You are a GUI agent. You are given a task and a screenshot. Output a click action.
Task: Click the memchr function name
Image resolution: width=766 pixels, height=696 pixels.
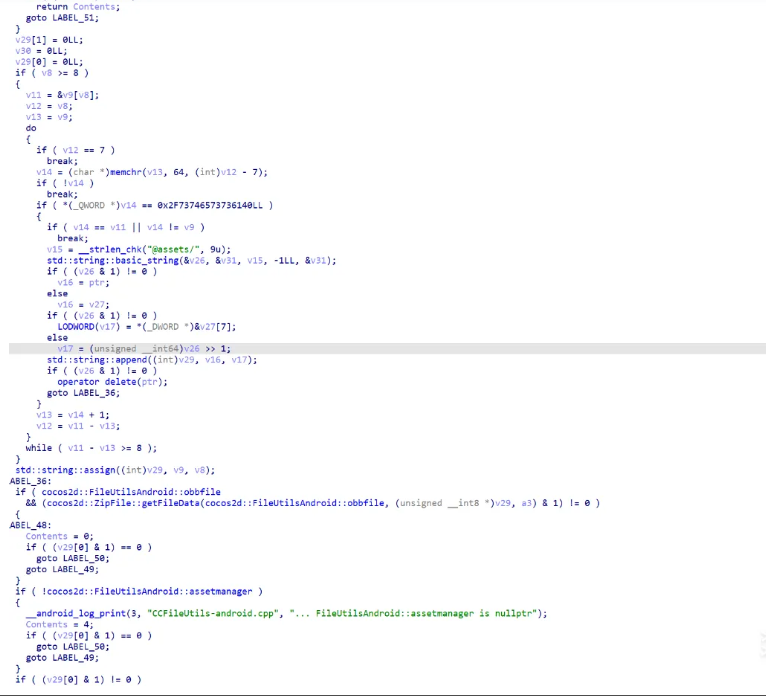[126, 172]
